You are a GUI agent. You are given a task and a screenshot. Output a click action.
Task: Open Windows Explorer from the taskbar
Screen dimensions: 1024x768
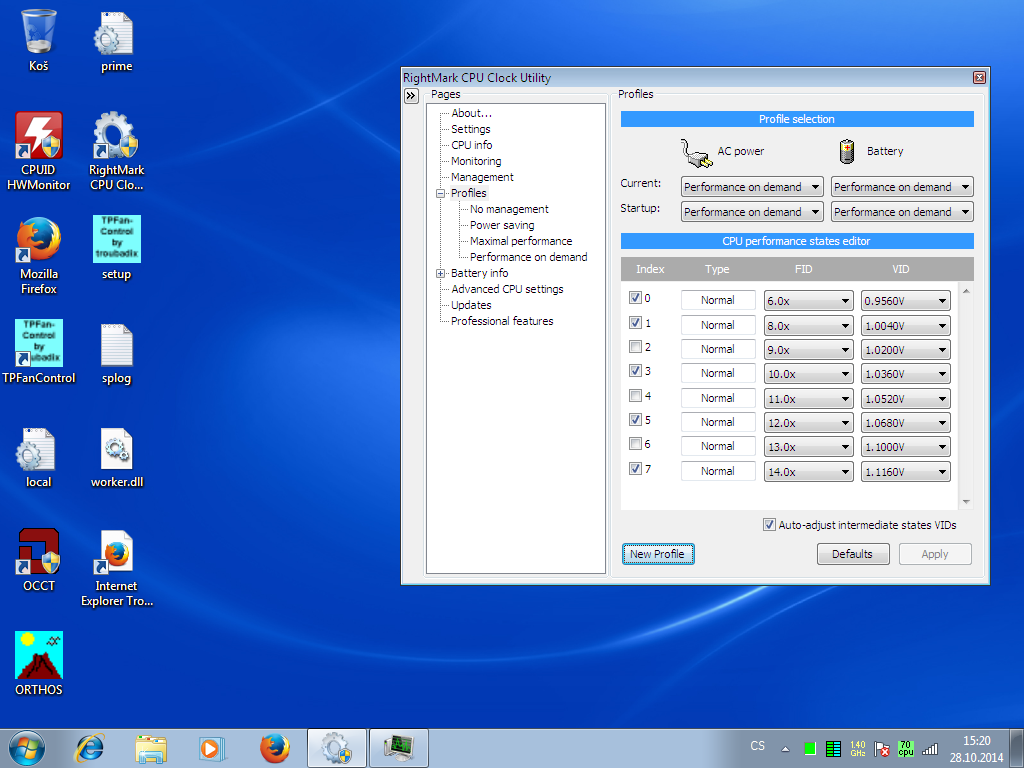(151, 747)
